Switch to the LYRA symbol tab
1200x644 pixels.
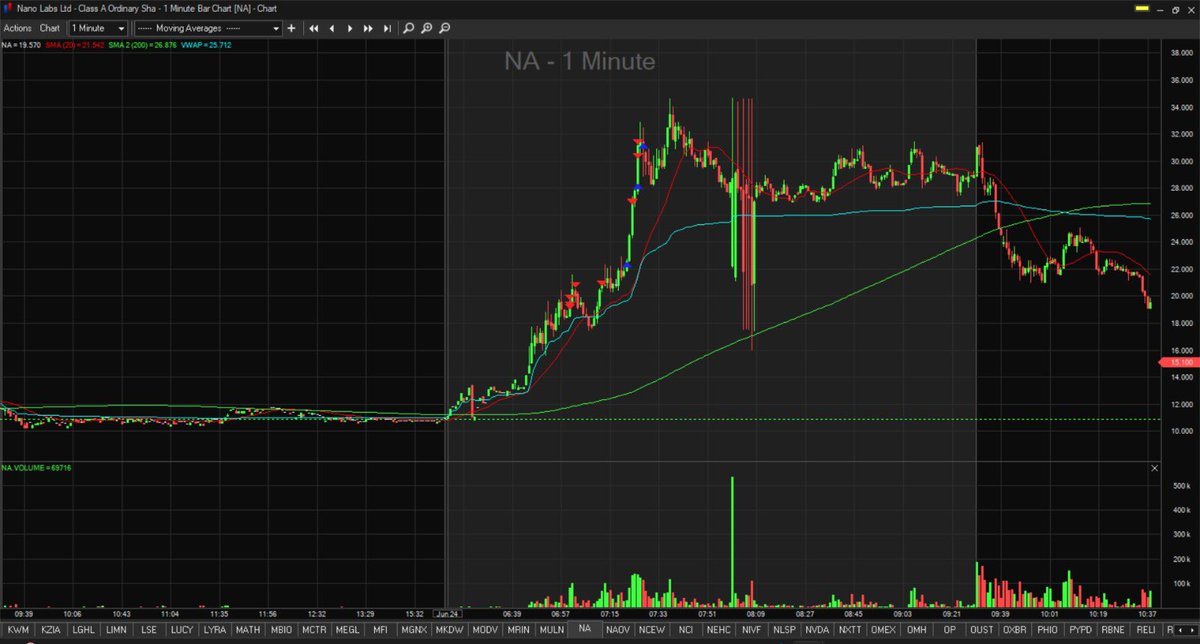214,630
